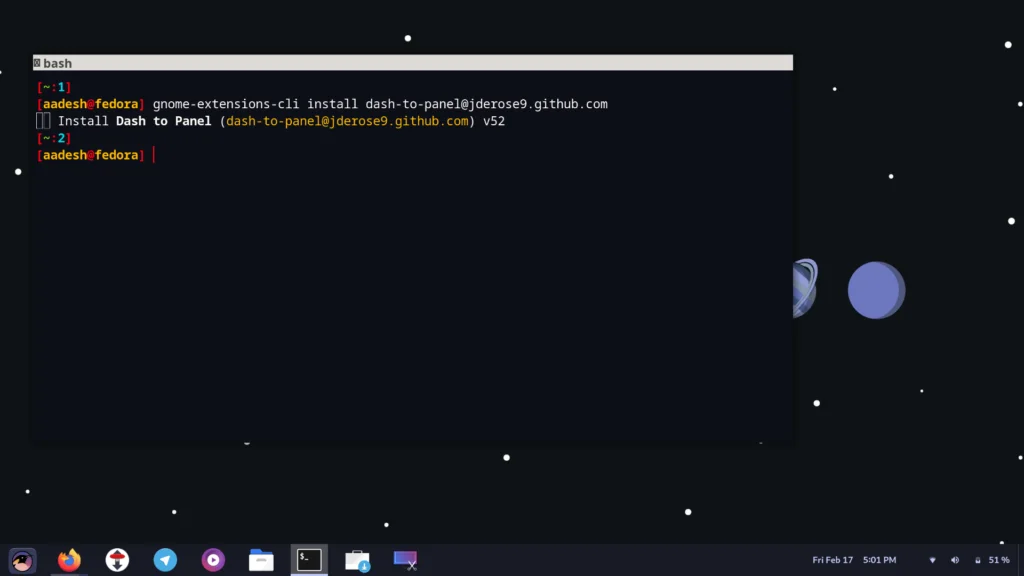This screenshot has height=576, width=1024.
Task: Open the clock showing Fri Feb 17
Action: pos(832,560)
